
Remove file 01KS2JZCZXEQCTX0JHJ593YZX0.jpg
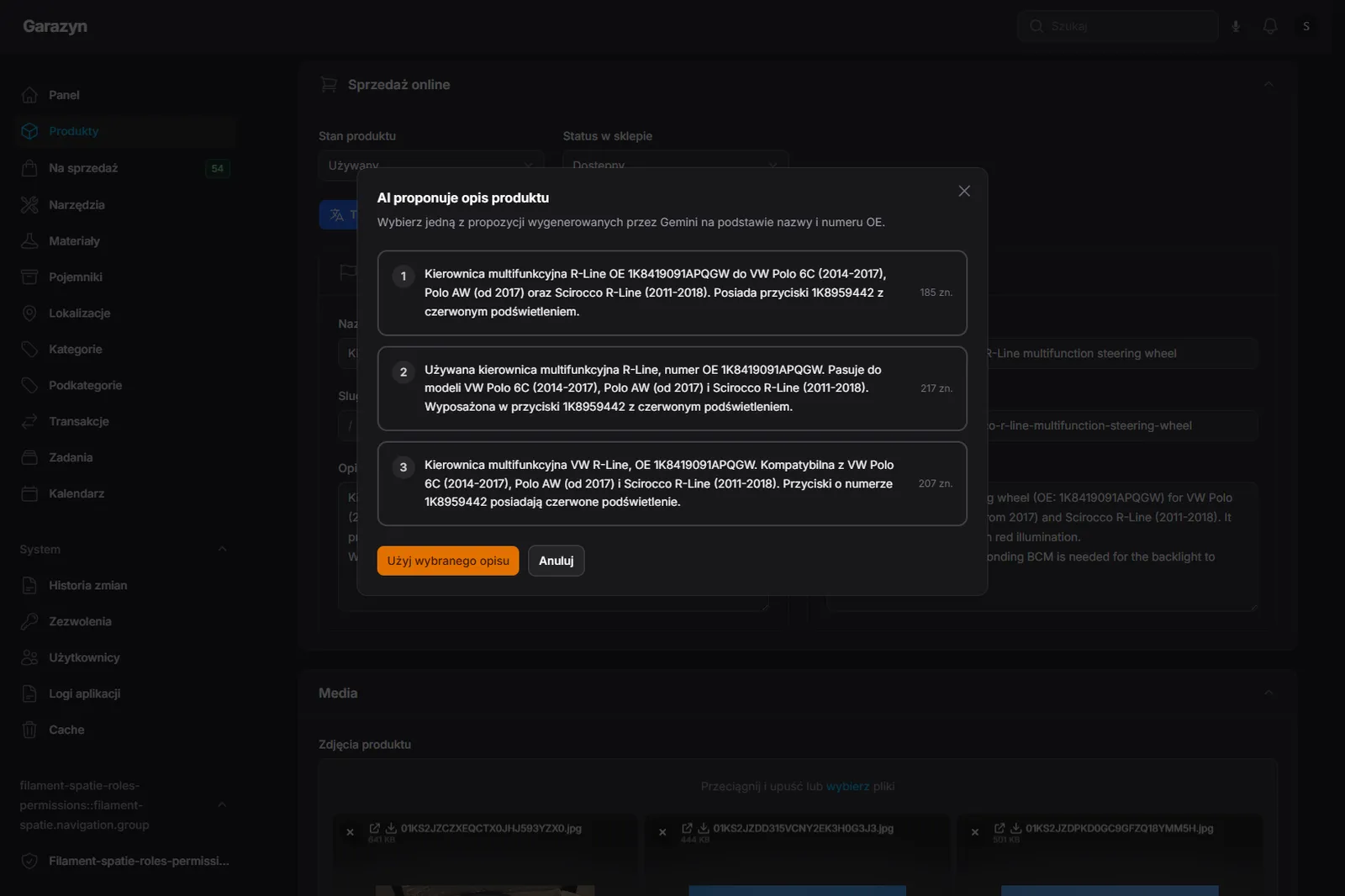(x=350, y=832)
